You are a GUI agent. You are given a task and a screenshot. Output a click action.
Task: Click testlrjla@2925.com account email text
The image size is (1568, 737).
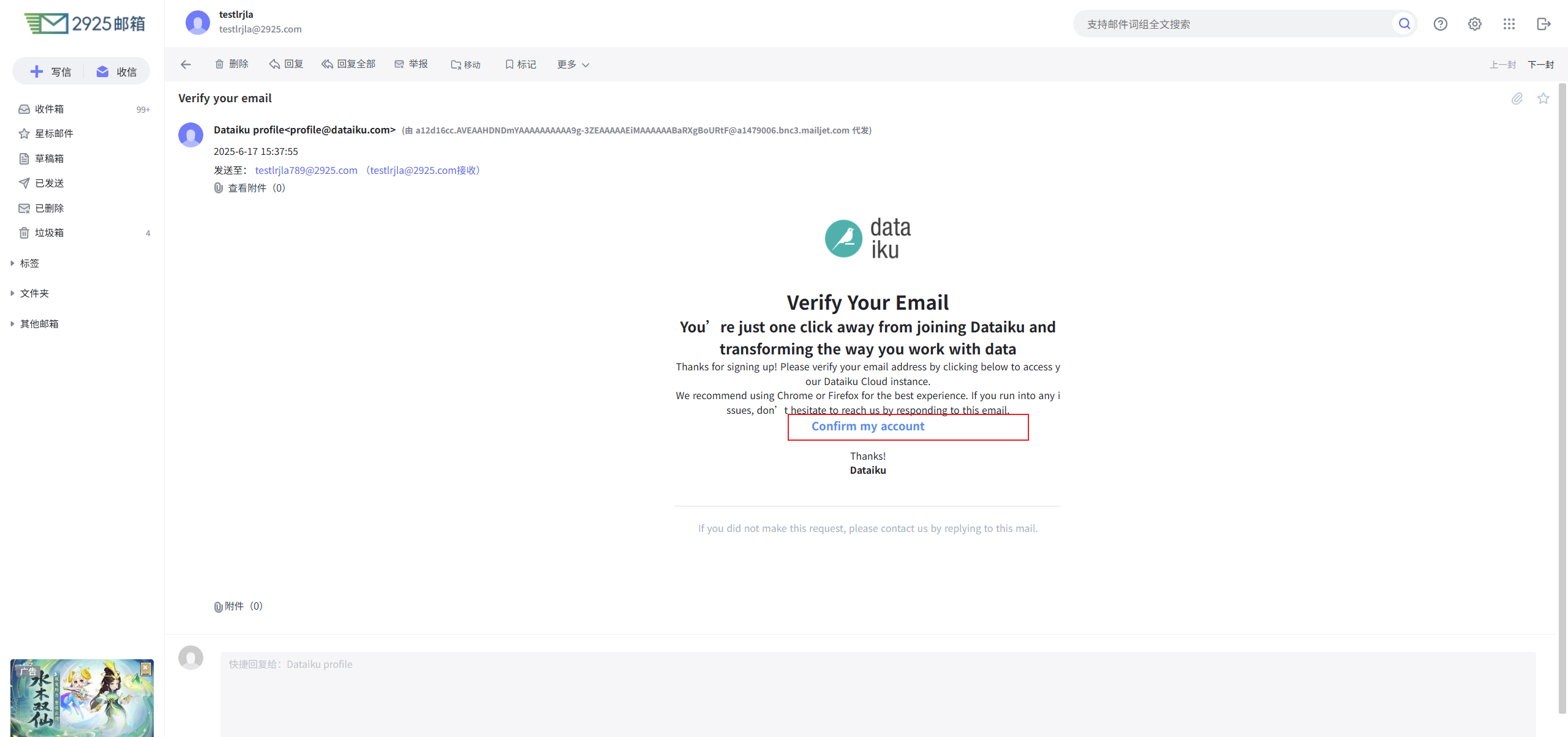(x=260, y=29)
